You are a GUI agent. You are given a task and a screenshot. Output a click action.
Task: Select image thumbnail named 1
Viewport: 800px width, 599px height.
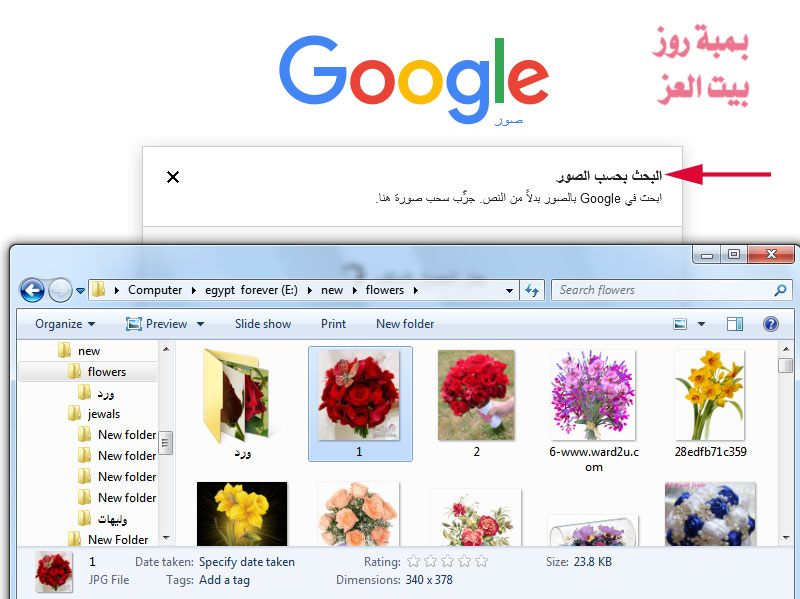(360, 404)
